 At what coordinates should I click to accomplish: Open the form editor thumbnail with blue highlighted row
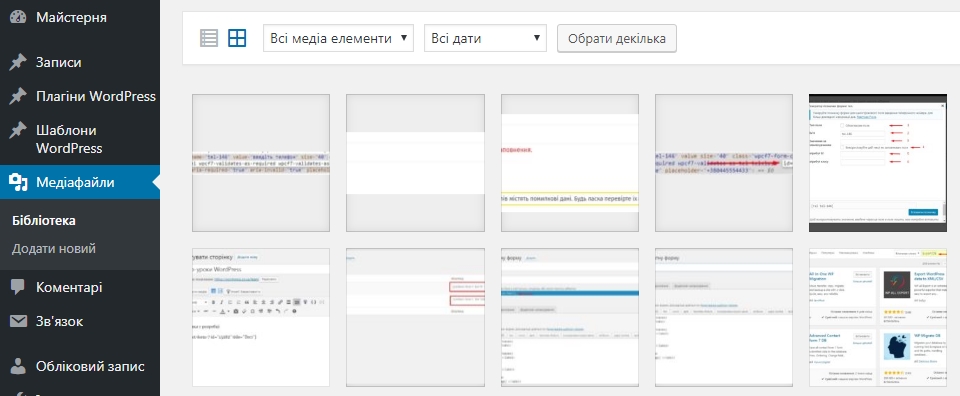click(570, 317)
